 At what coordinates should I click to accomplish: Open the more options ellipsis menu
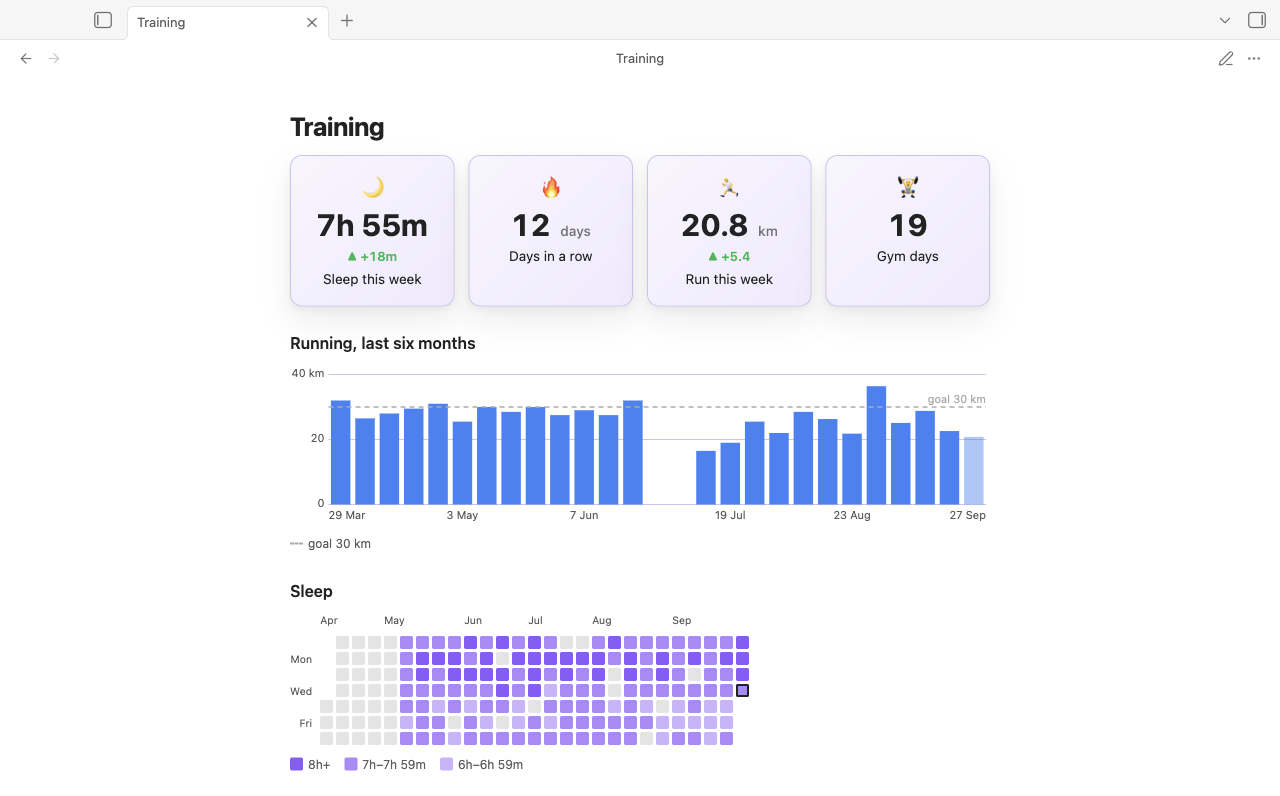click(x=1254, y=59)
